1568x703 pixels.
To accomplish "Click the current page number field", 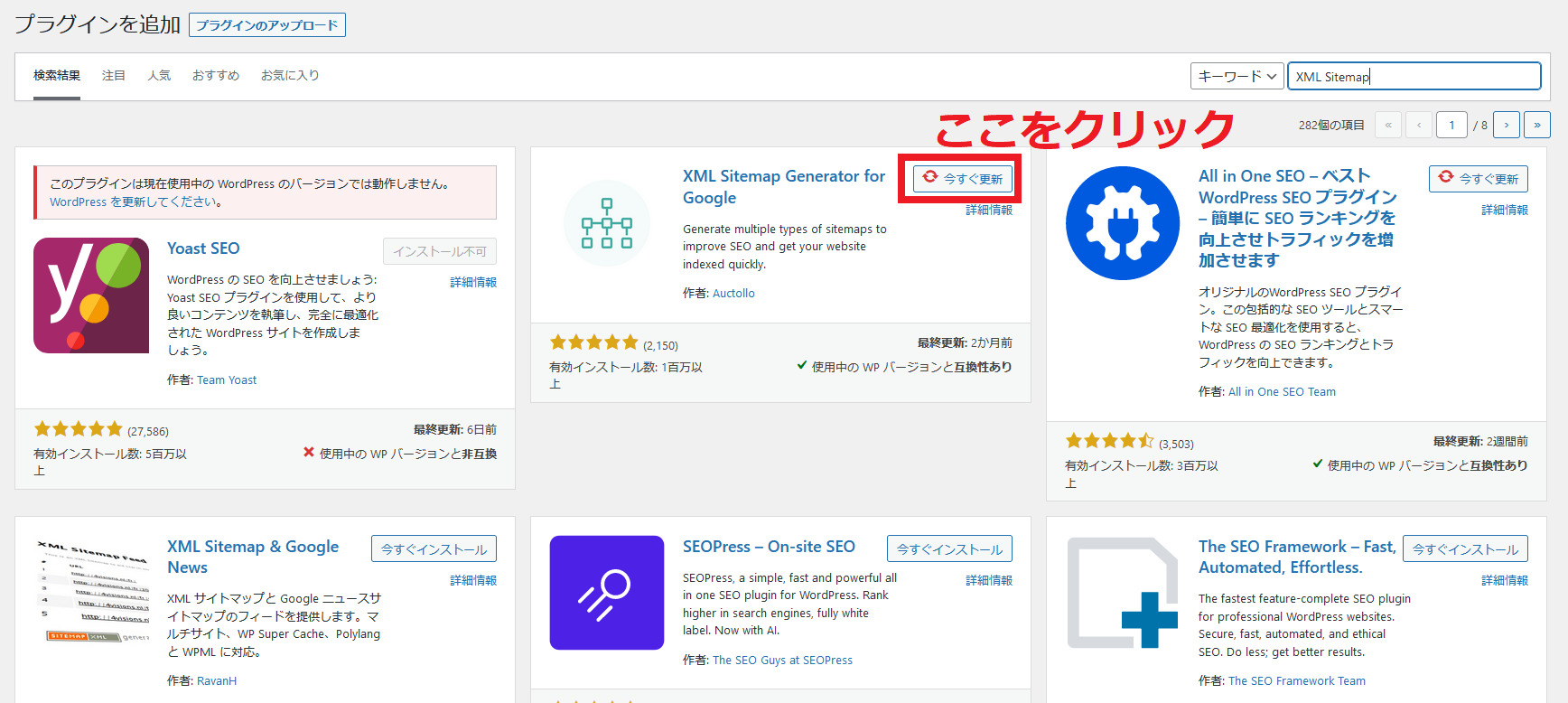I will [x=1451, y=125].
